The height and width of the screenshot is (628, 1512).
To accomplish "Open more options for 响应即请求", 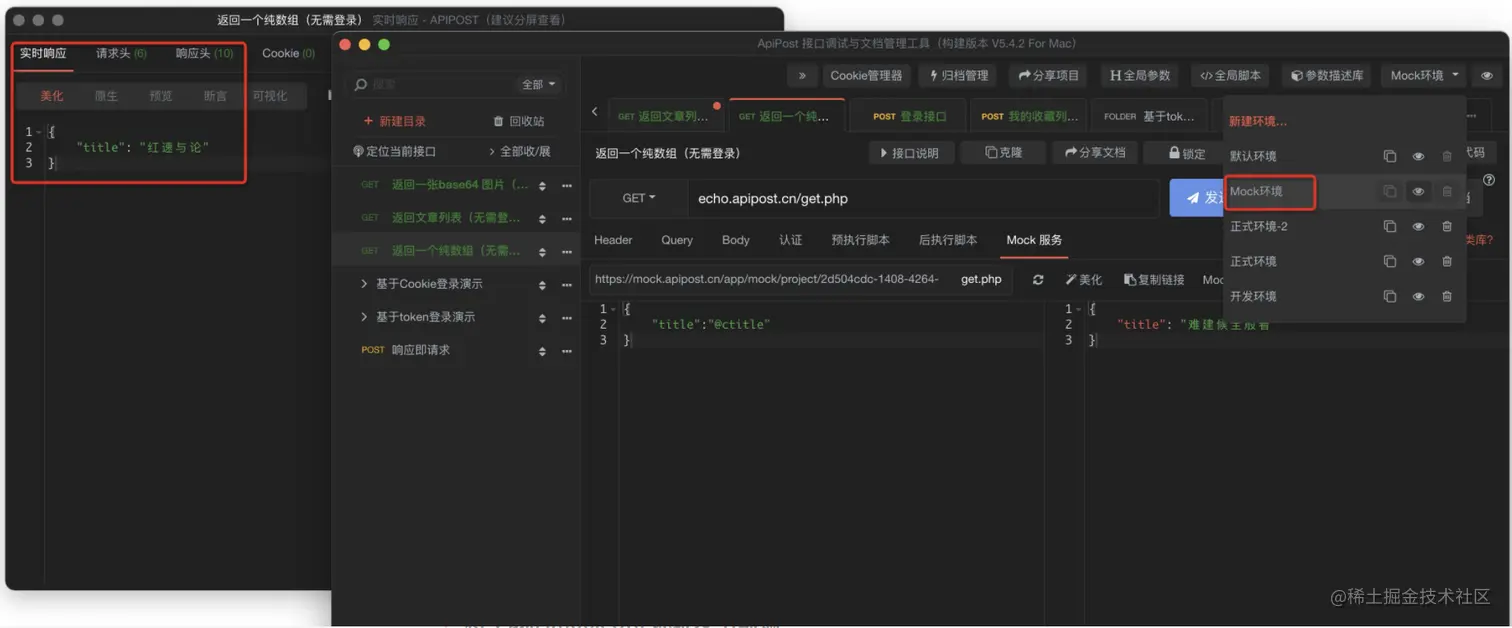I will [x=566, y=350].
